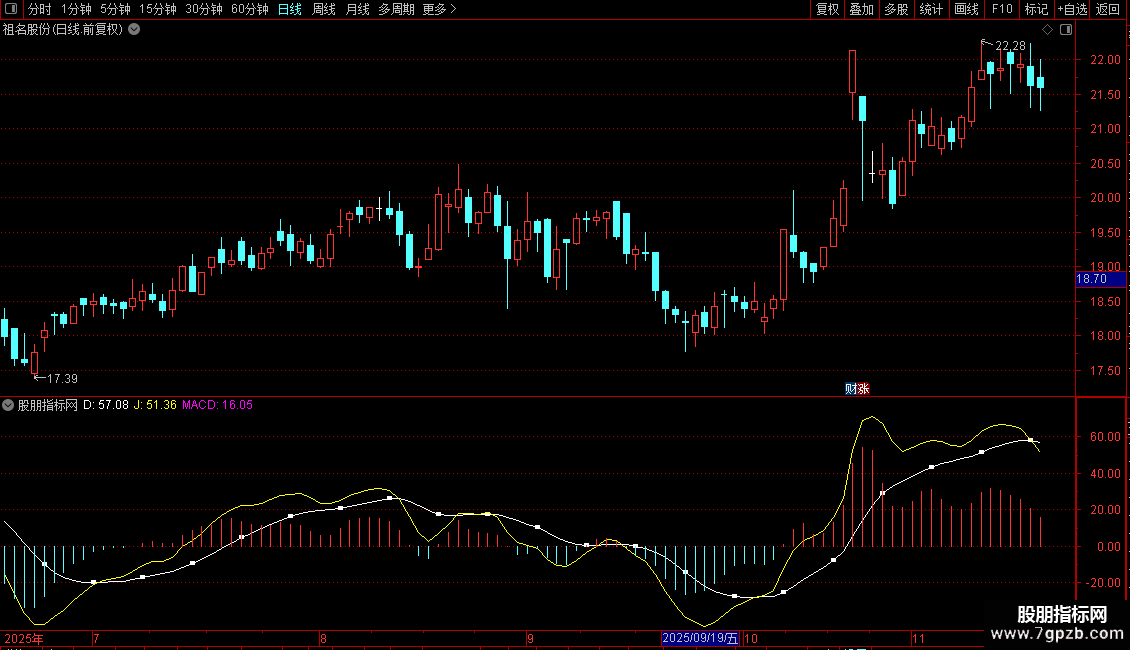The height and width of the screenshot is (650, 1130).
Task: Click the 返回 back button
Action: coord(1108,9)
